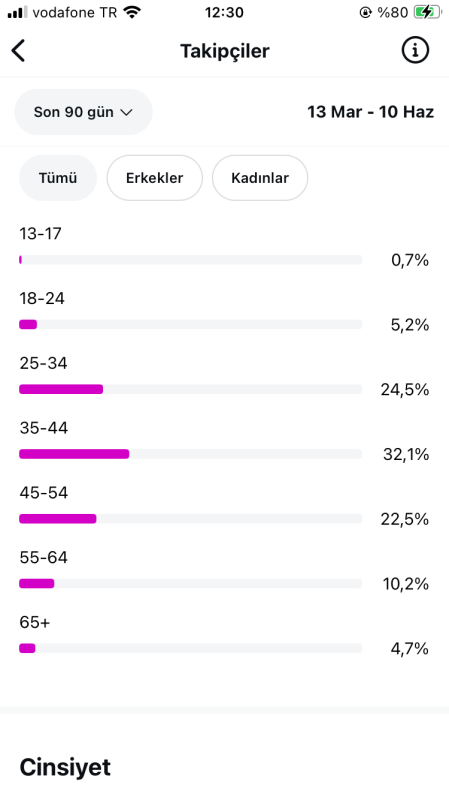The height and width of the screenshot is (800, 449).
Task: Tap the Takipçiler page title
Action: pyautogui.click(x=224, y=51)
